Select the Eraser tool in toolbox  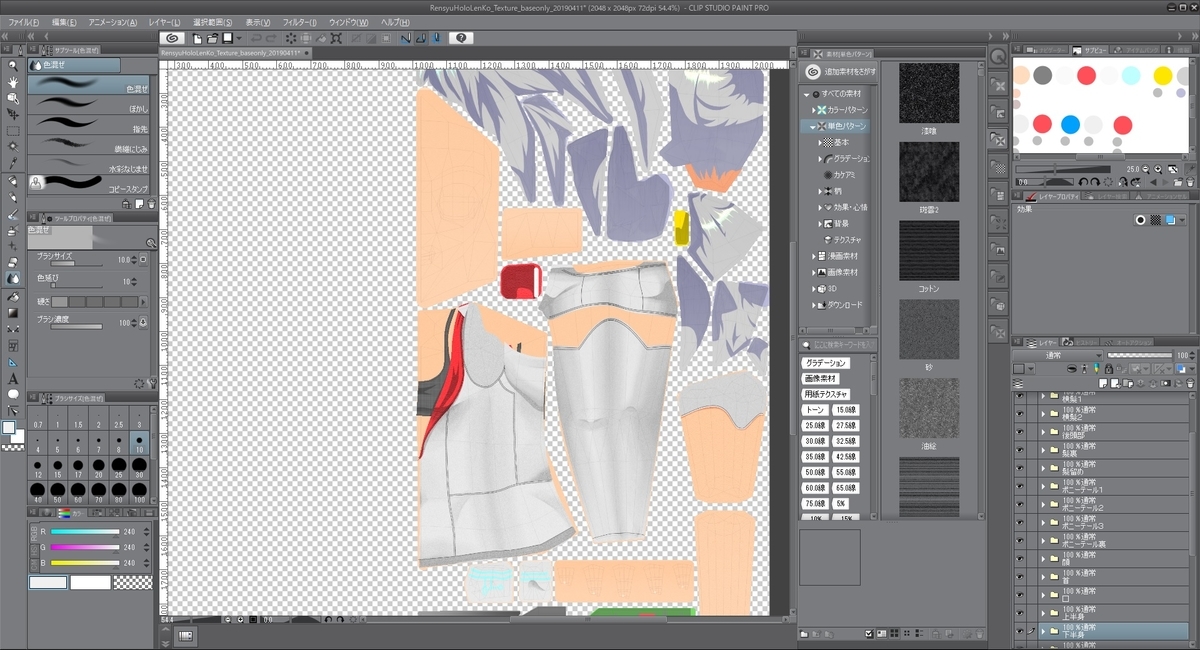click(x=13, y=261)
